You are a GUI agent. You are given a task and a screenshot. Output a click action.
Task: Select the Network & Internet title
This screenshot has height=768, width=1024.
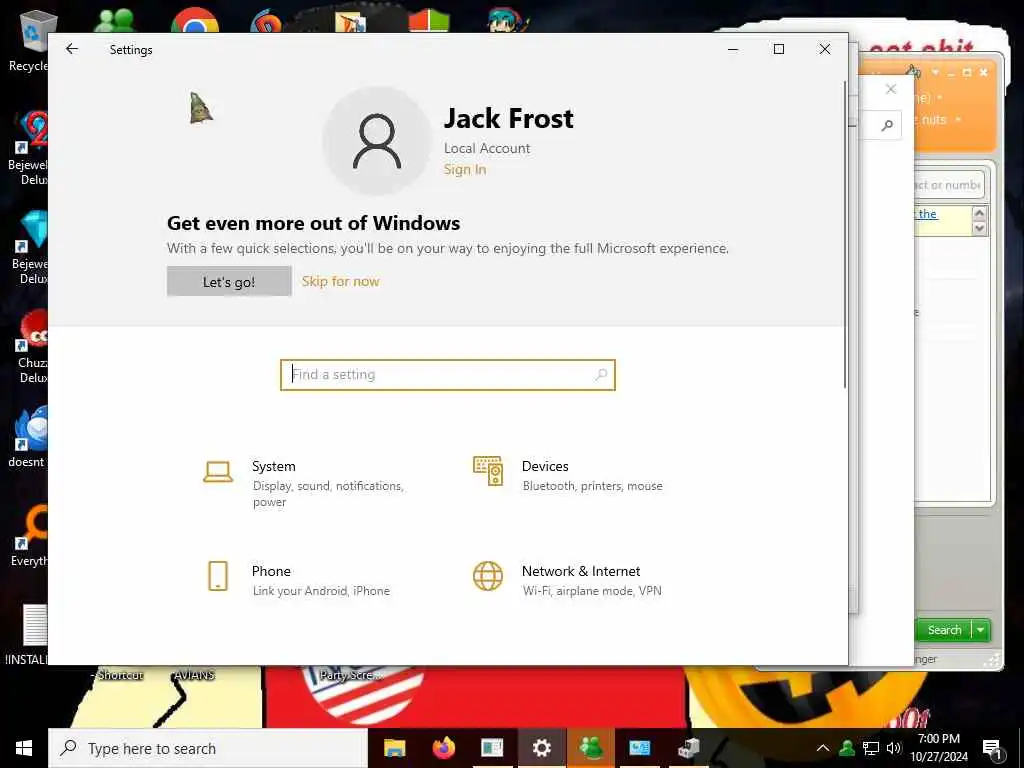click(x=581, y=571)
